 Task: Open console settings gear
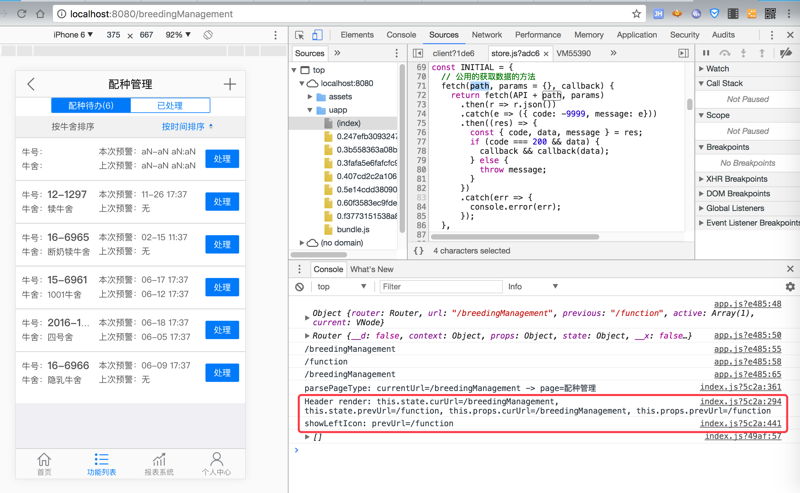790,287
